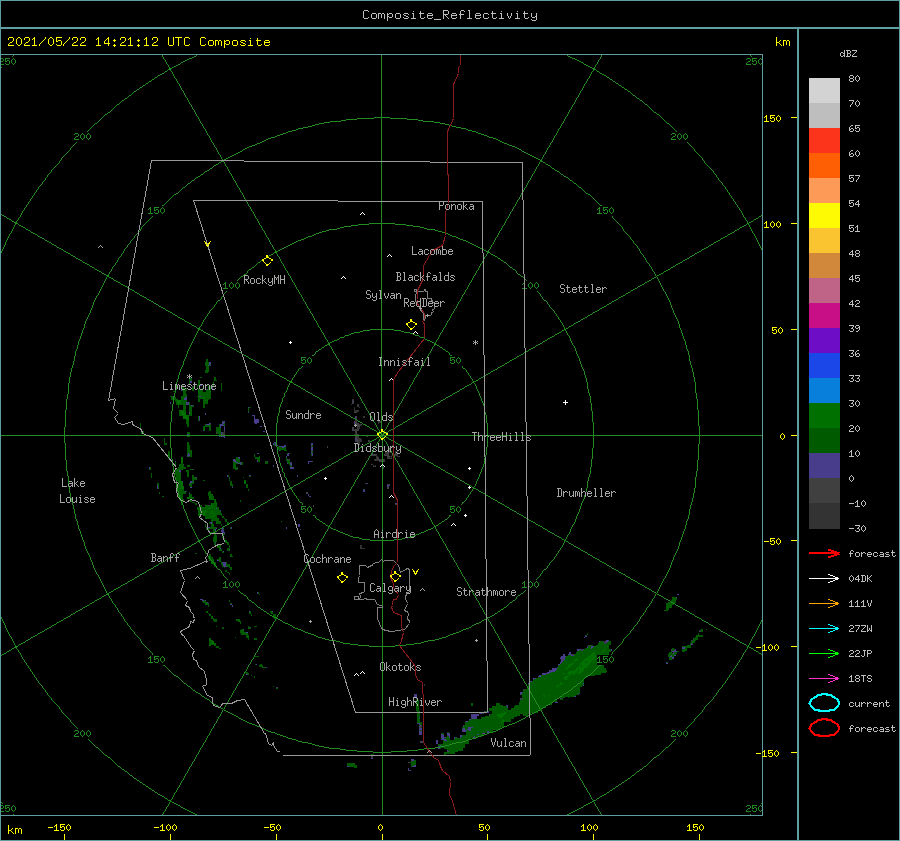Click the Didsbury label

(x=377, y=448)
